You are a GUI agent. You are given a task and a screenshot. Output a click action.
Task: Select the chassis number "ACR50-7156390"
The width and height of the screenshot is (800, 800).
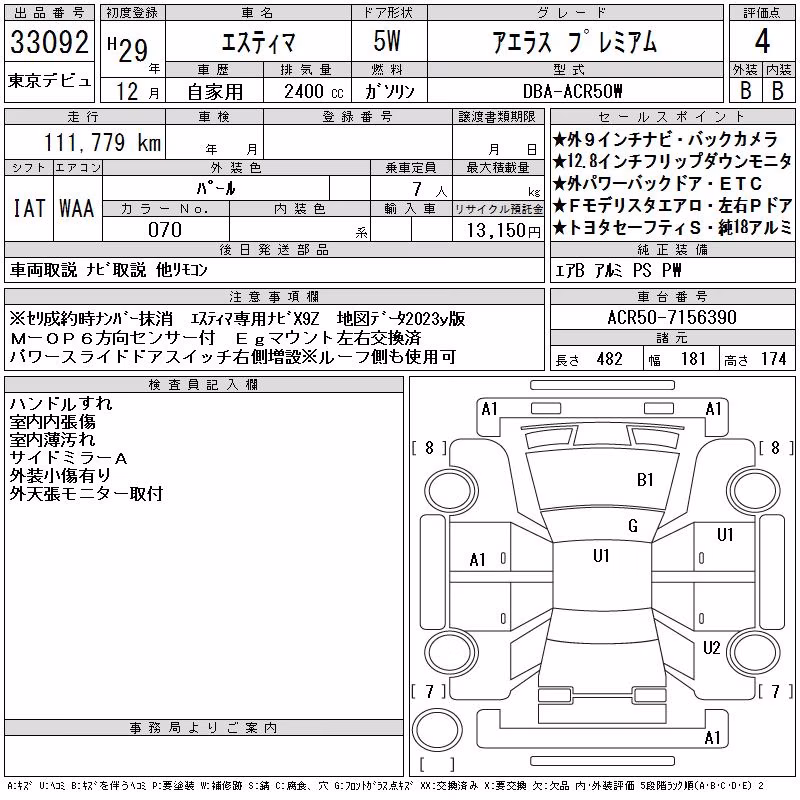click(672, 317)
